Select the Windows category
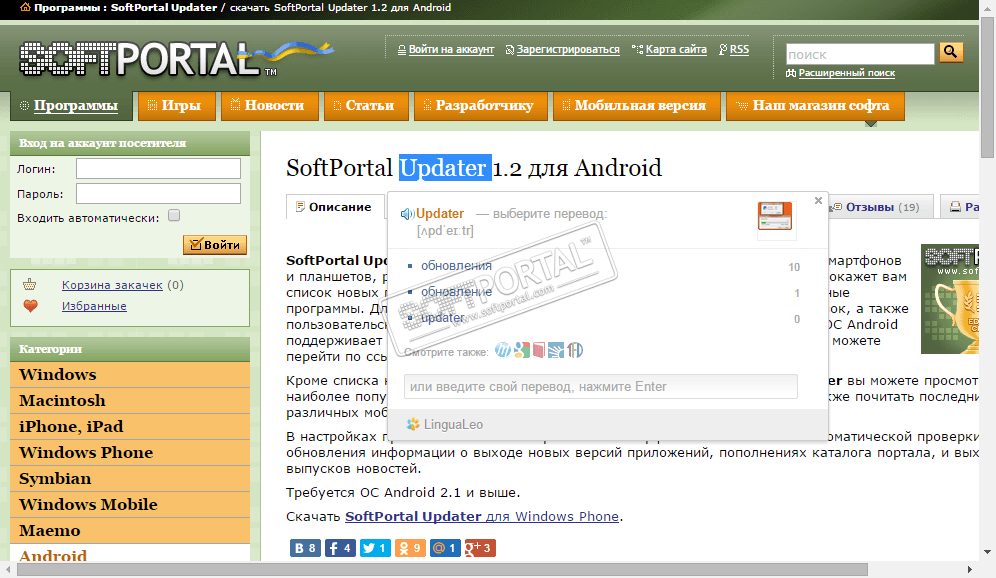996x578 pixels. (x=130, y=375)
